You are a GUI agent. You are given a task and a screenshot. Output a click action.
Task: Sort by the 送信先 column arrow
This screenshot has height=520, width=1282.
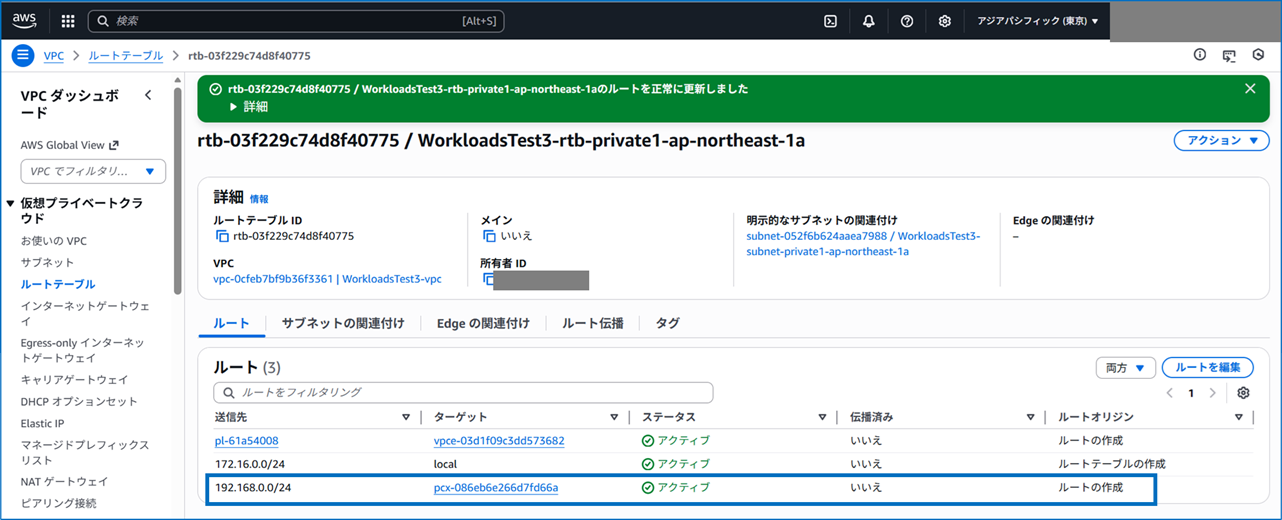click(x=406, y=417)
